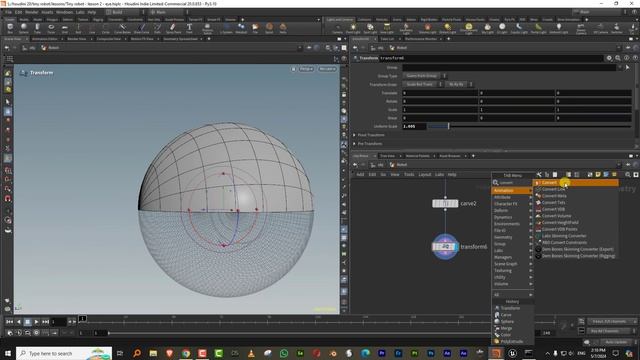This screenshot has height=360, width=640.
Task: Expand the Pre-Transform section
Action: pyautogui.click(x=354, y=144)
